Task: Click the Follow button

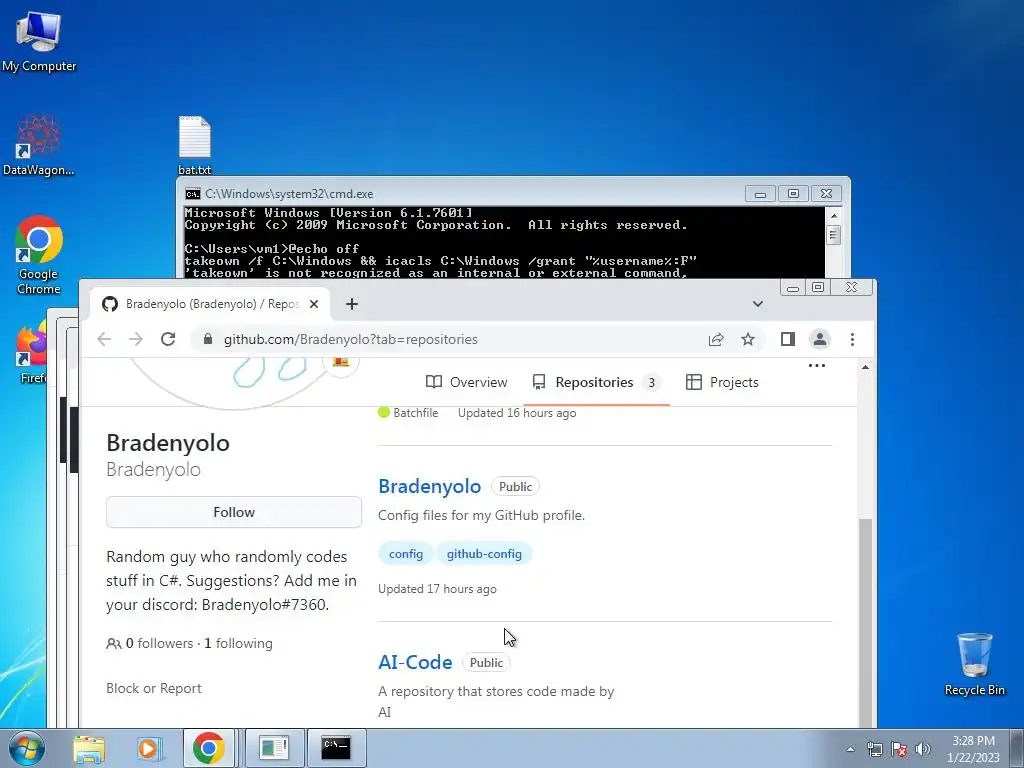Action: [234, 512]
